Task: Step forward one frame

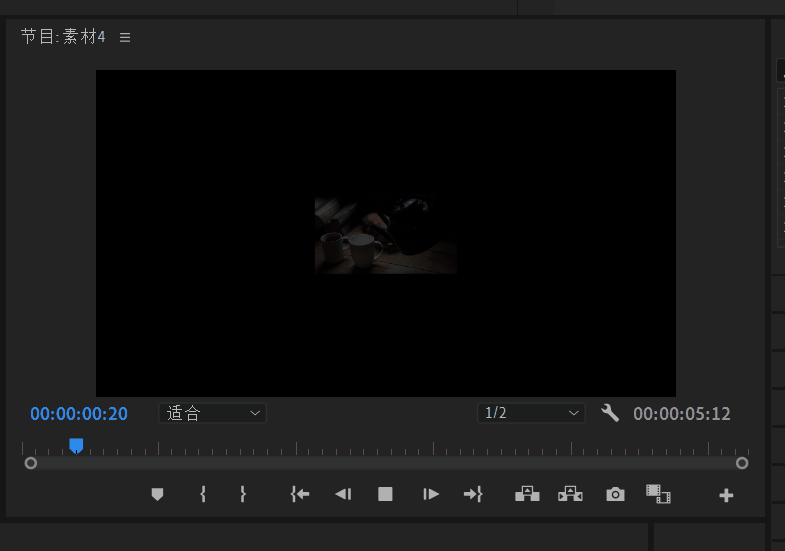Action: (x=430, y=494)
